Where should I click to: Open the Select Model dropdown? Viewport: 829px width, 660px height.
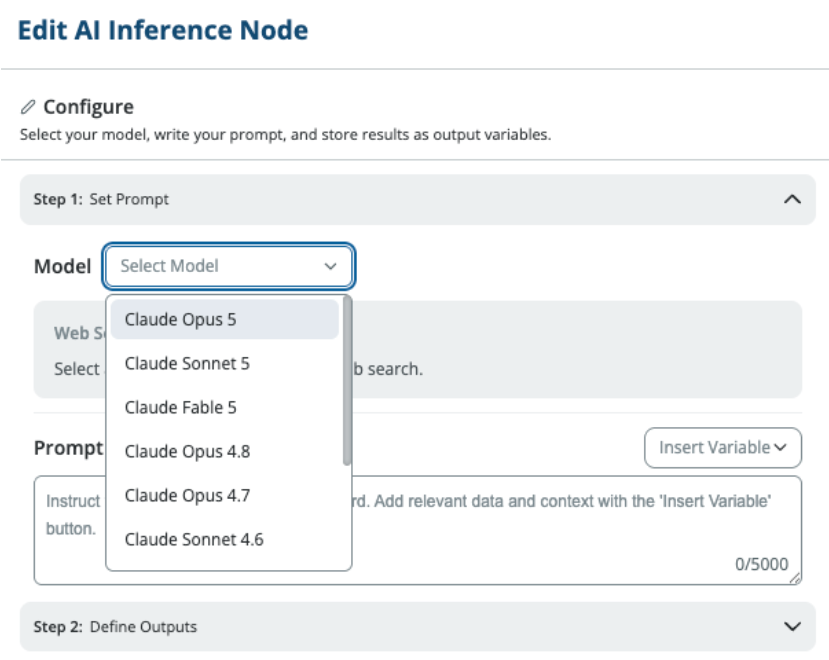pyautogui.click(x=229, y=266)
